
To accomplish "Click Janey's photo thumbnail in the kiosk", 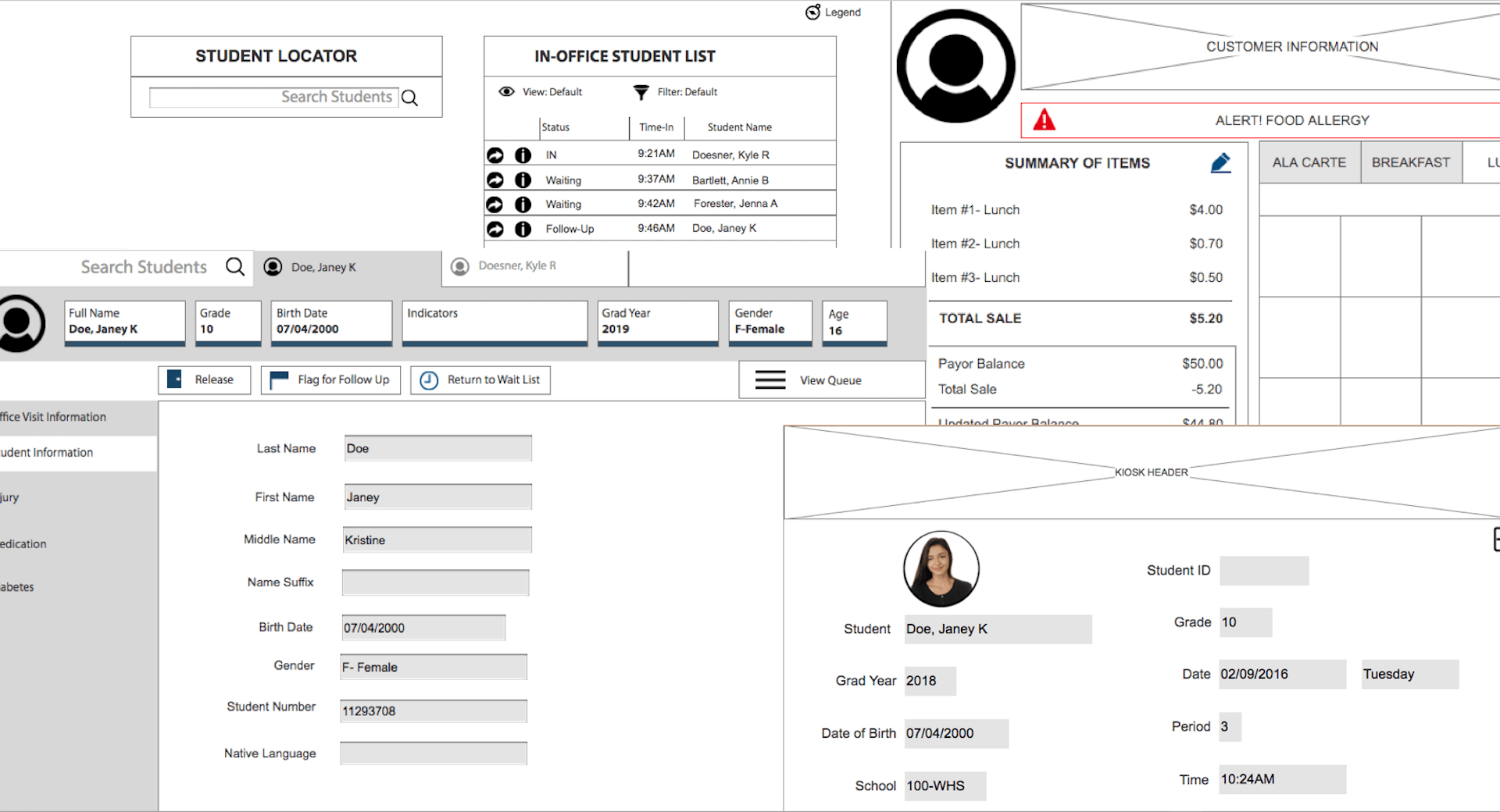I will tap(941, 569).
